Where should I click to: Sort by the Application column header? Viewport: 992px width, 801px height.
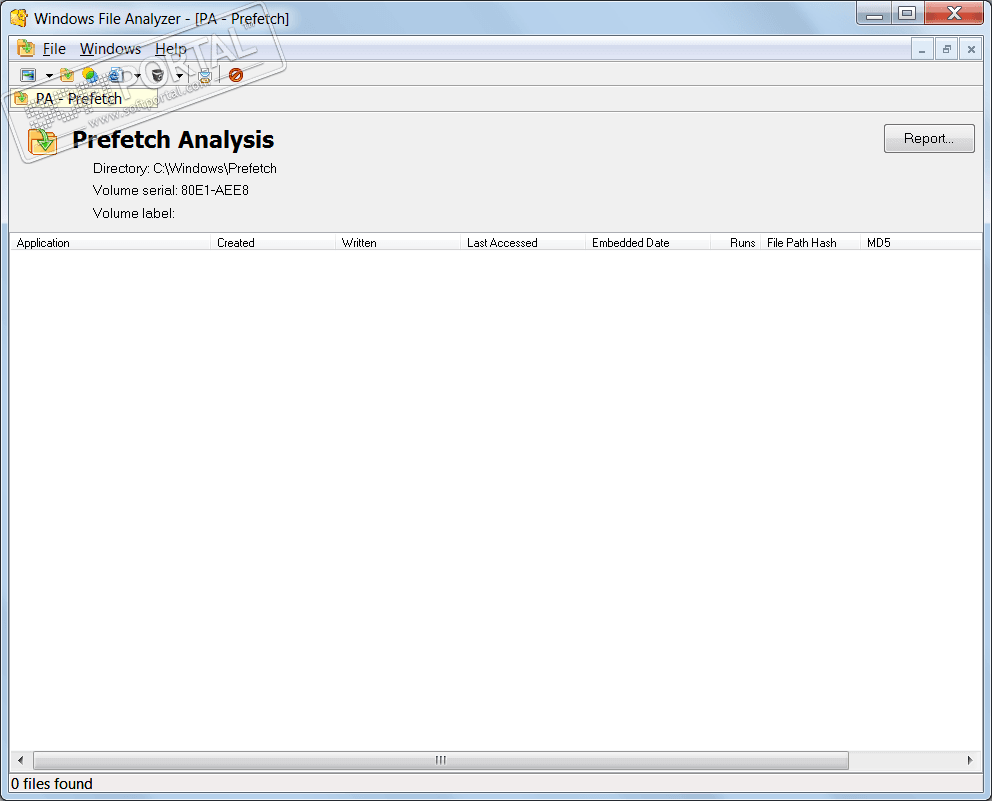click(110, 243)
